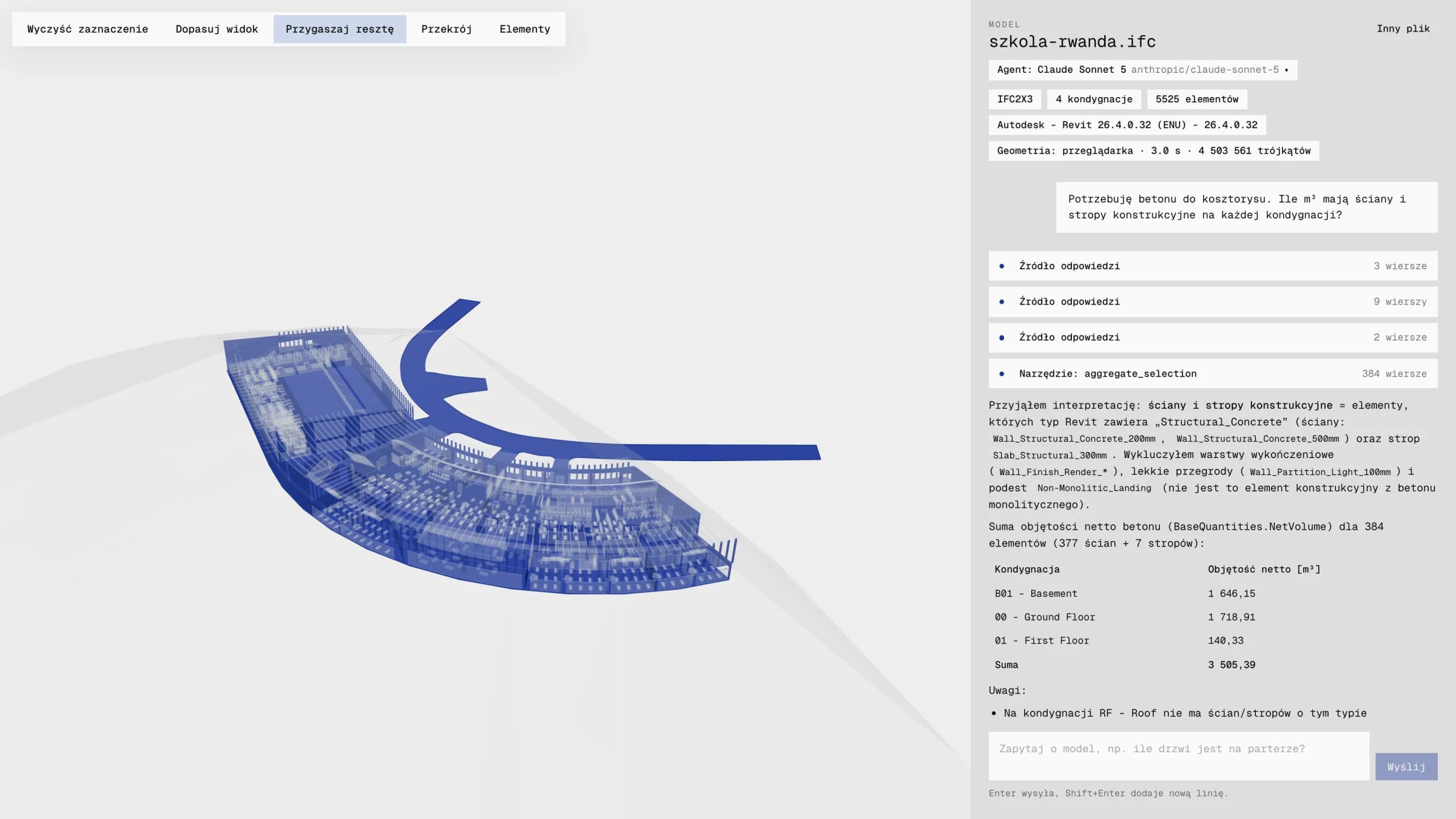The height and width of the screenshot is (819, 1456).
Task: Click the Objętość netto [m³] column header
Action: pyautogui.click(x=1264, y=569)
